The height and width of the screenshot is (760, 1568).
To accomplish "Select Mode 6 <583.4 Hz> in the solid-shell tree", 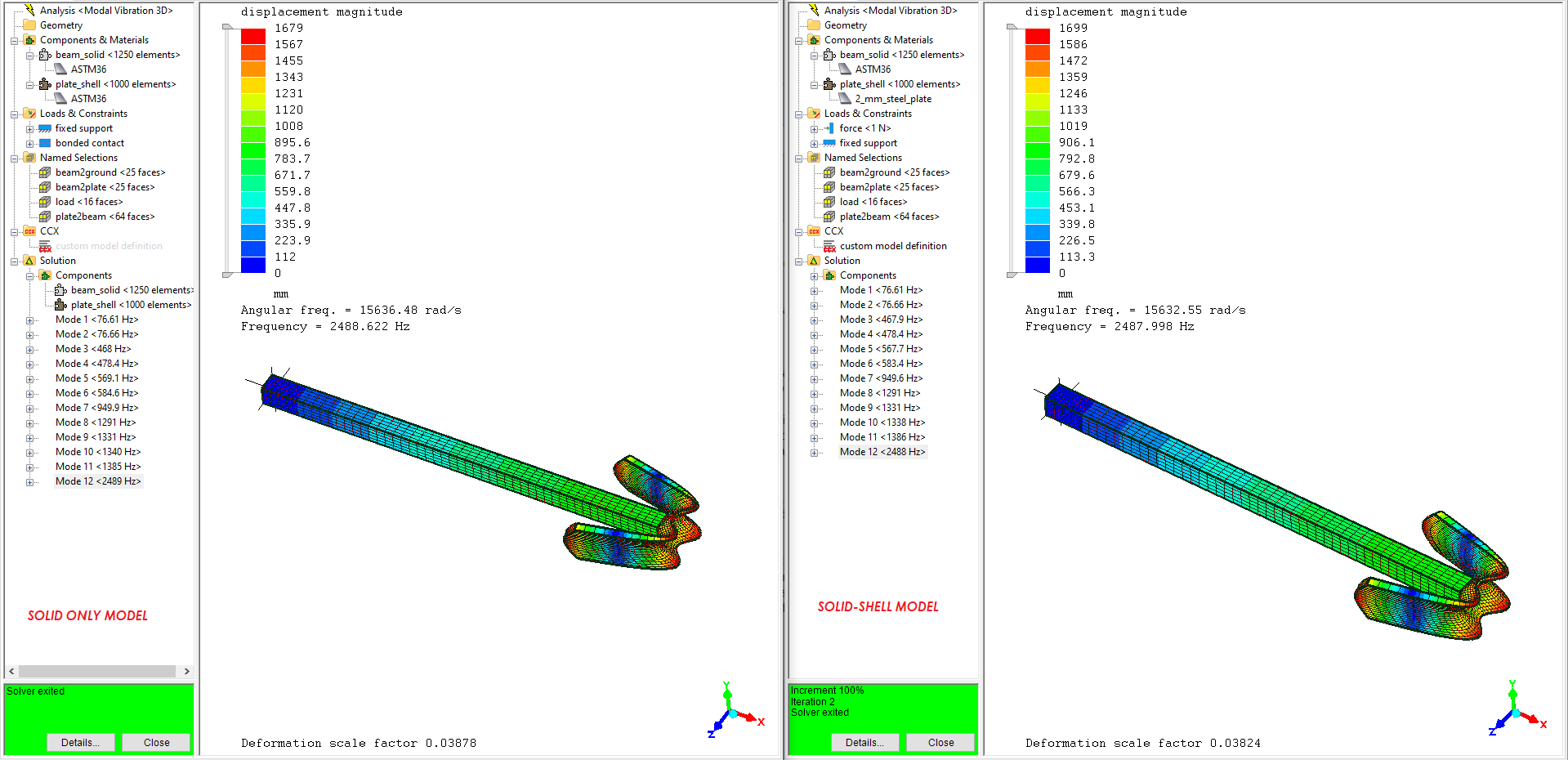I will pos(881,364).
